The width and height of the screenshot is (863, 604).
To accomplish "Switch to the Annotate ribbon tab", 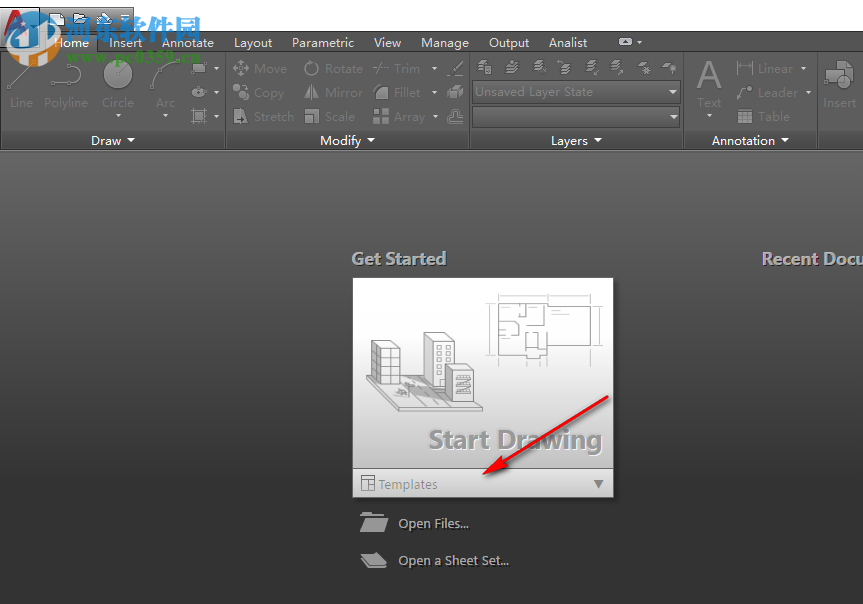I will 188,43.
